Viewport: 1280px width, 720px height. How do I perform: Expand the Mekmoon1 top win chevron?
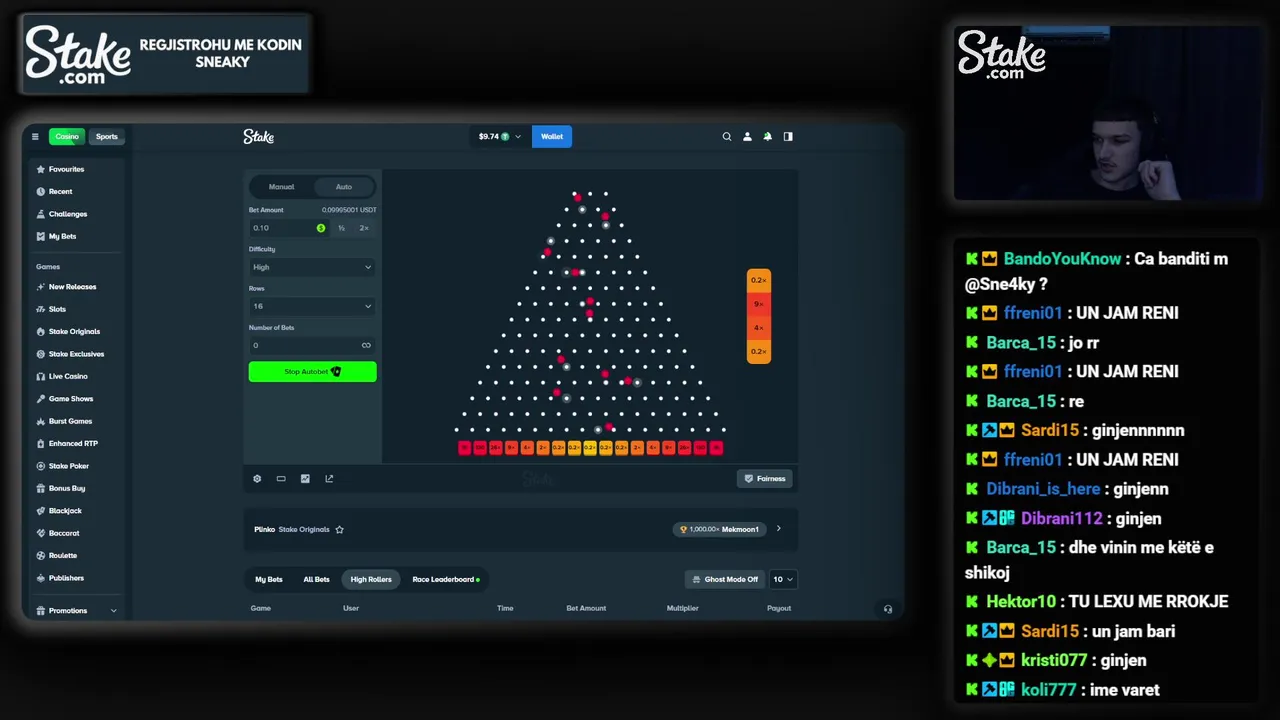[779, 529]
